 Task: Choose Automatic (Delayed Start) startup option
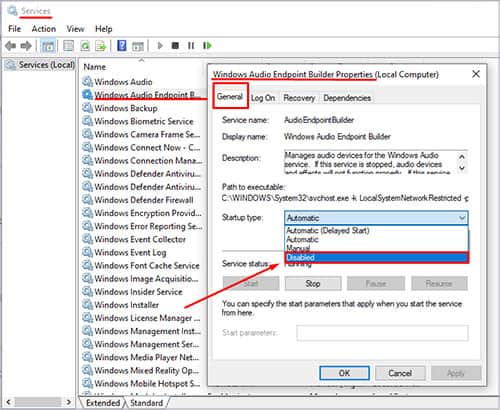click(x=376, y=230)
